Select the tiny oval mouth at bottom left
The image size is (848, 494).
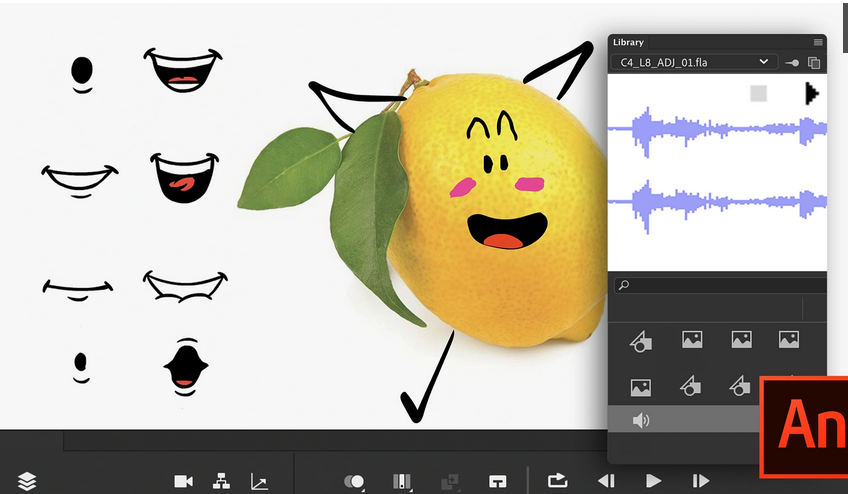(x=81, y=367)
